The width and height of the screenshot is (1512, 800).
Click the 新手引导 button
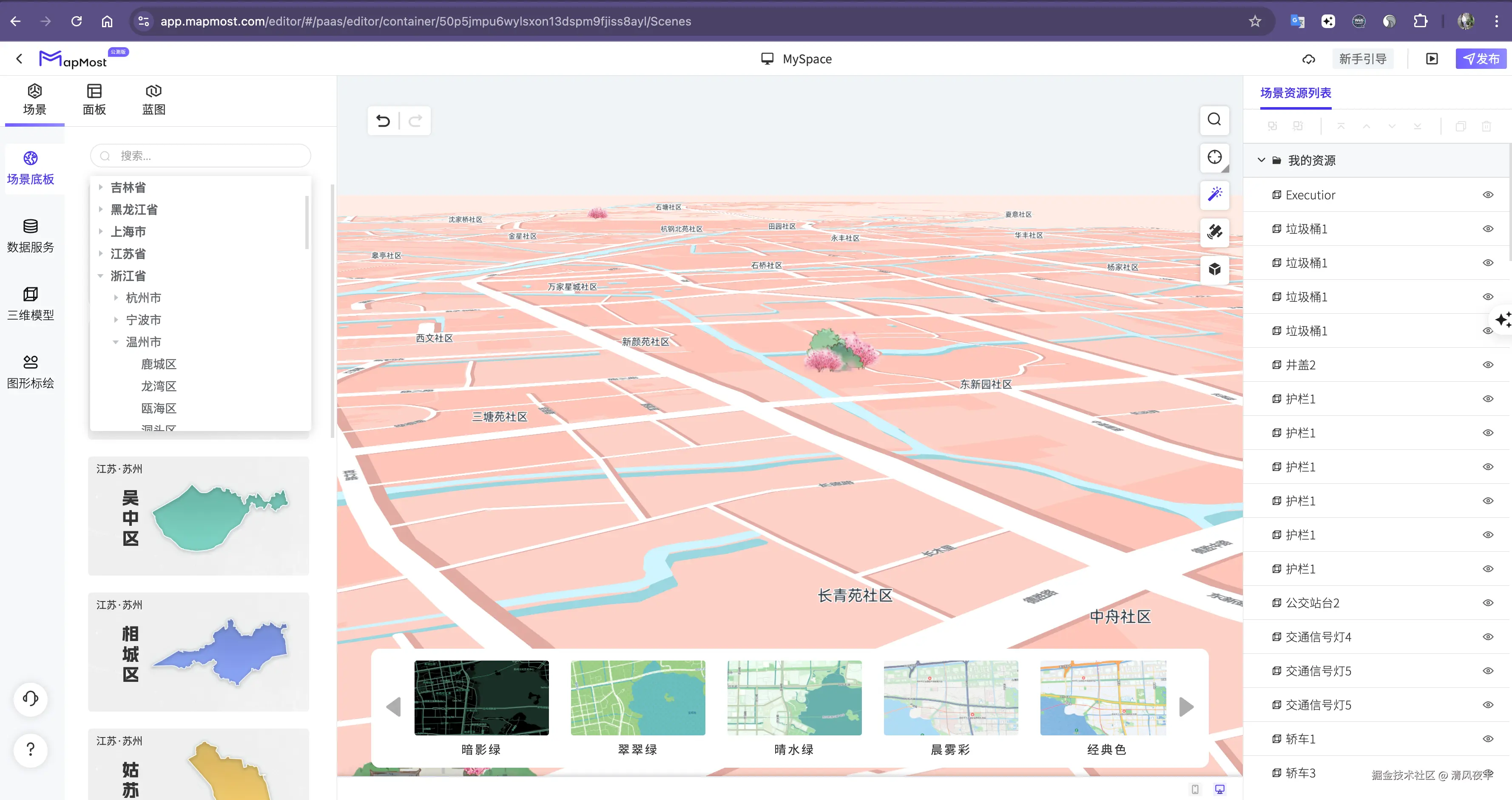[1362, 59]
